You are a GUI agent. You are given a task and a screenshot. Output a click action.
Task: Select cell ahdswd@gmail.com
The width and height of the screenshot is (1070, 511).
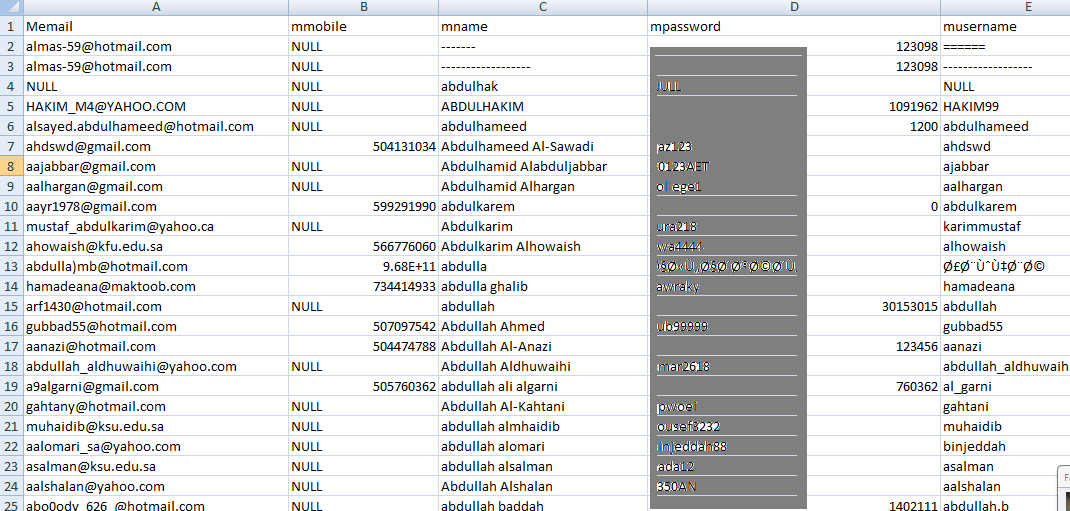(x=156, y=147)
